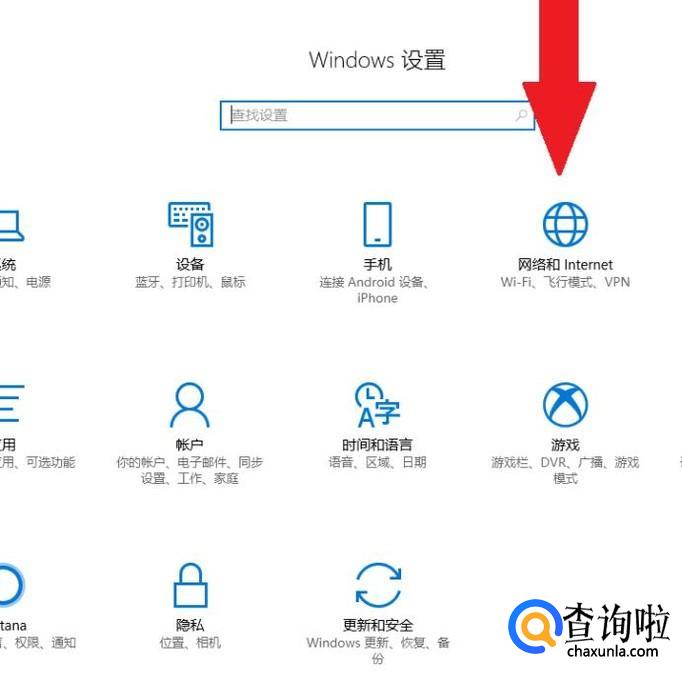Click the 设备 label text
682x682 pixels.
click(190, 264)
